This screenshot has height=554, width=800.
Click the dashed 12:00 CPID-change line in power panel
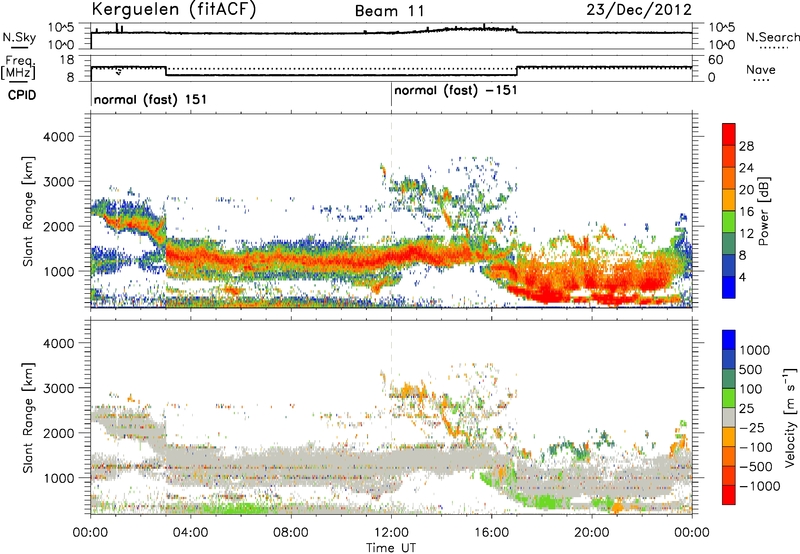coord(391,209)
